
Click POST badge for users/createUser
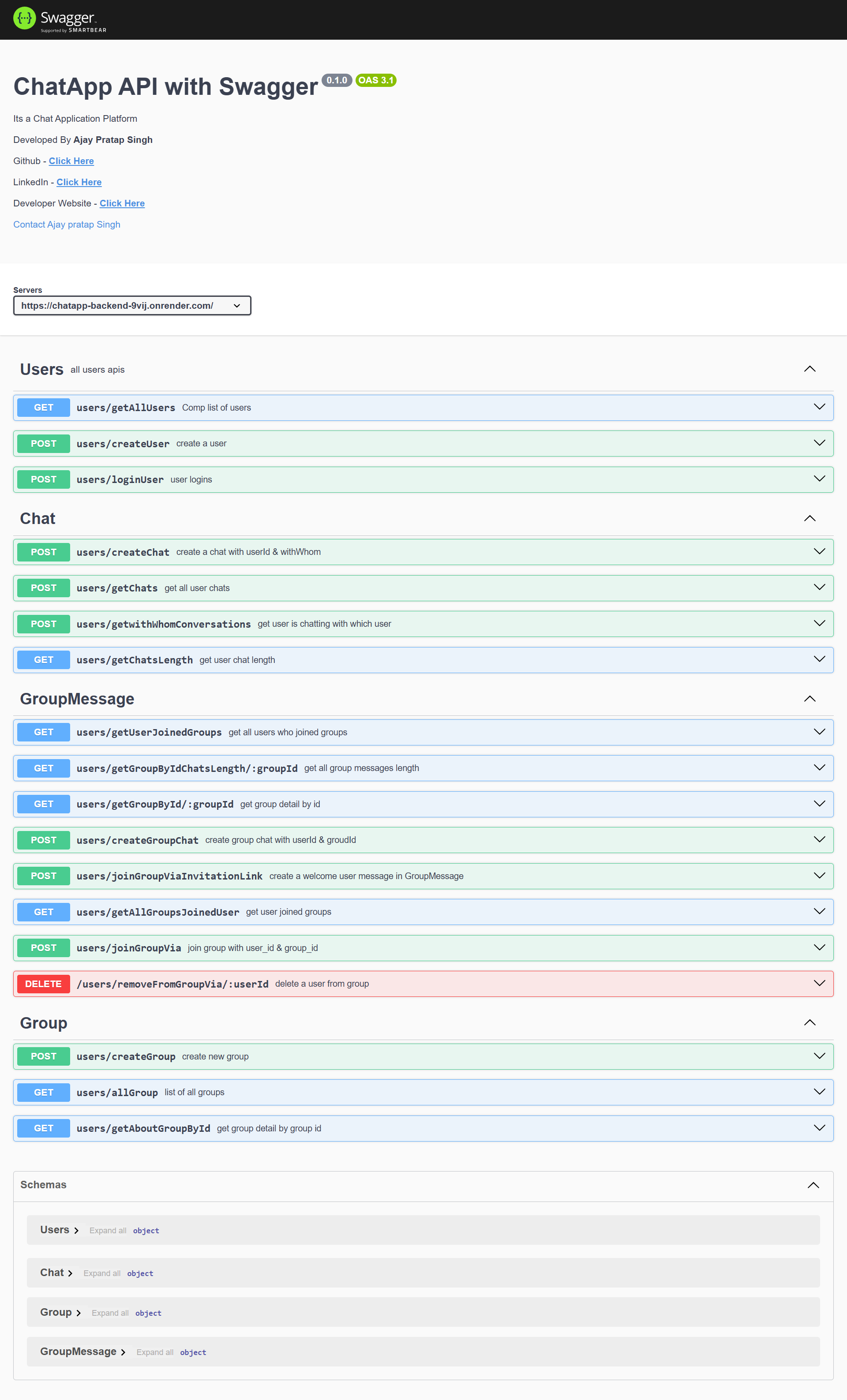click(x=44, y=443)
